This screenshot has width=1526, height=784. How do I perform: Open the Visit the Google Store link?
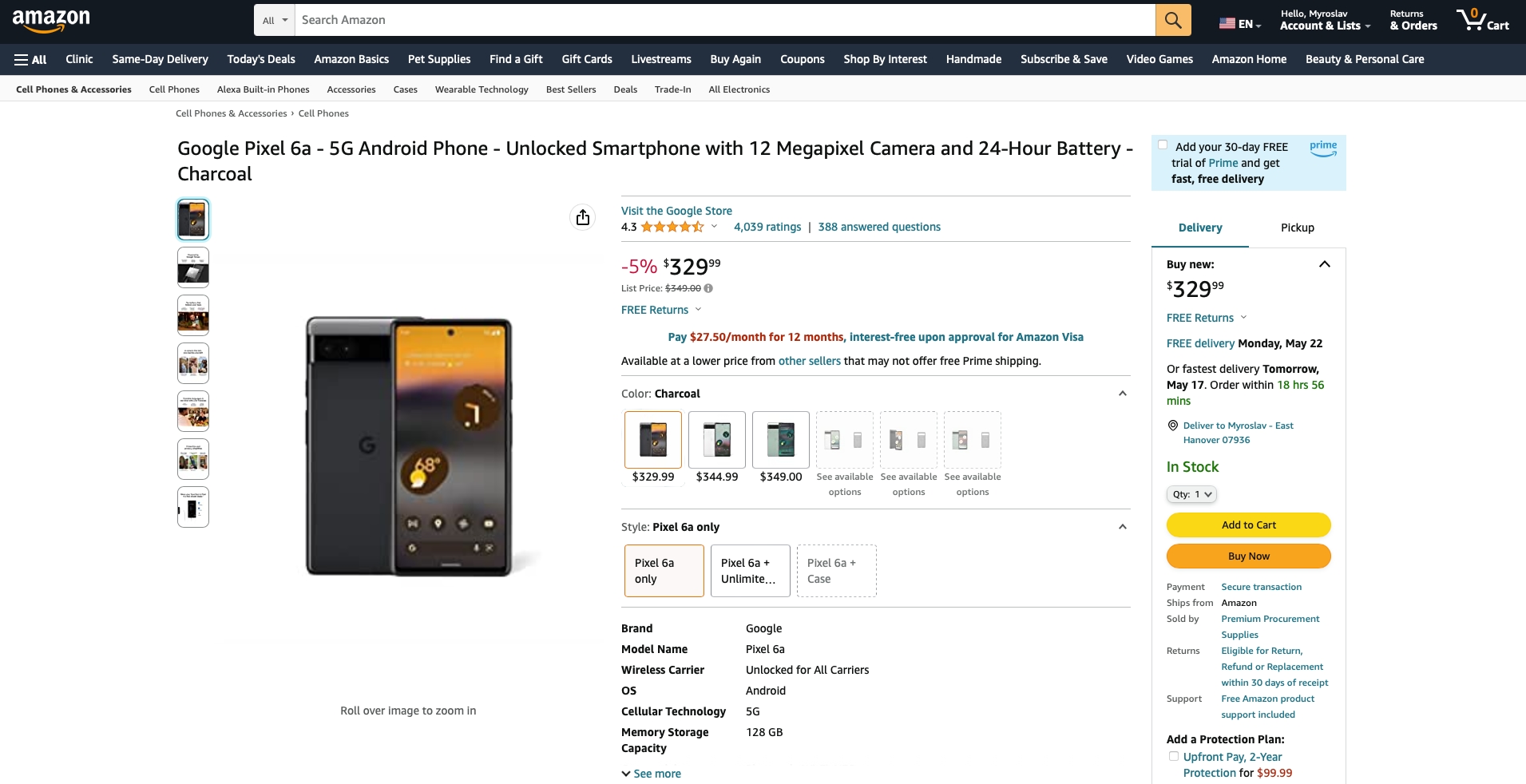(x=676, y=211)
